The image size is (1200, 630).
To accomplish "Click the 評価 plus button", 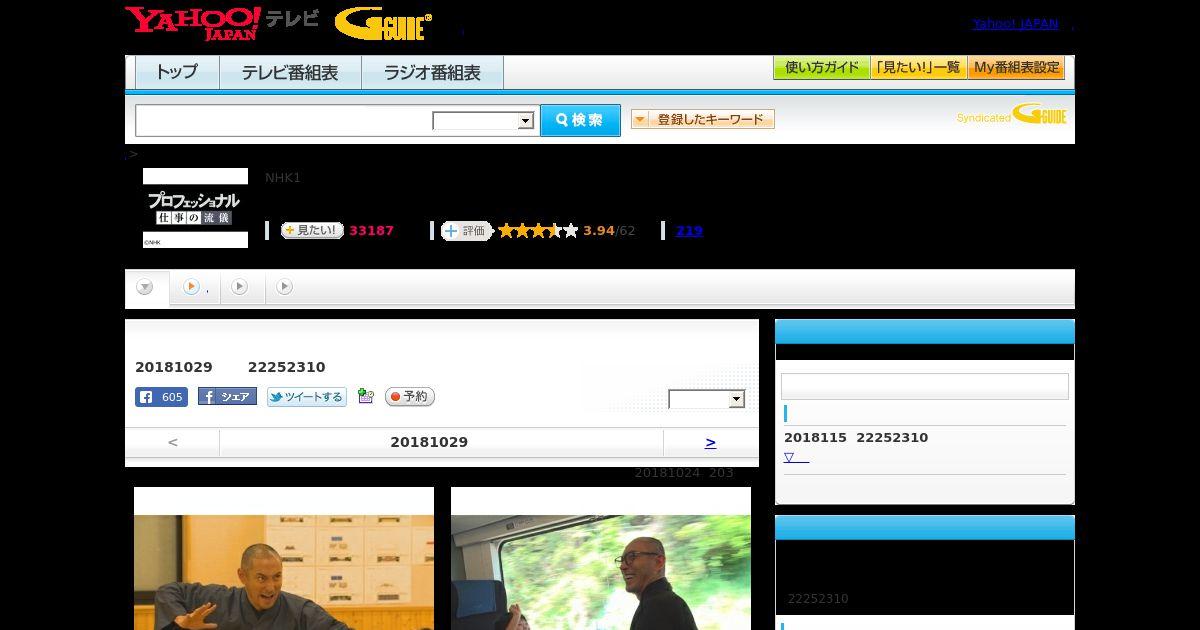I will 467,231.
